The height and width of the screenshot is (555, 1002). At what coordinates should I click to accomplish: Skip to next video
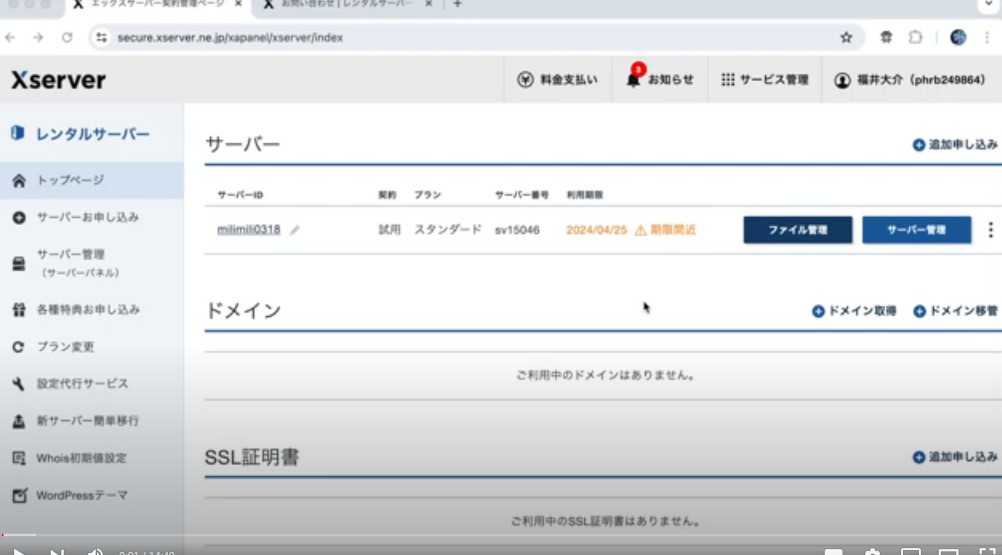coord(56,551)
